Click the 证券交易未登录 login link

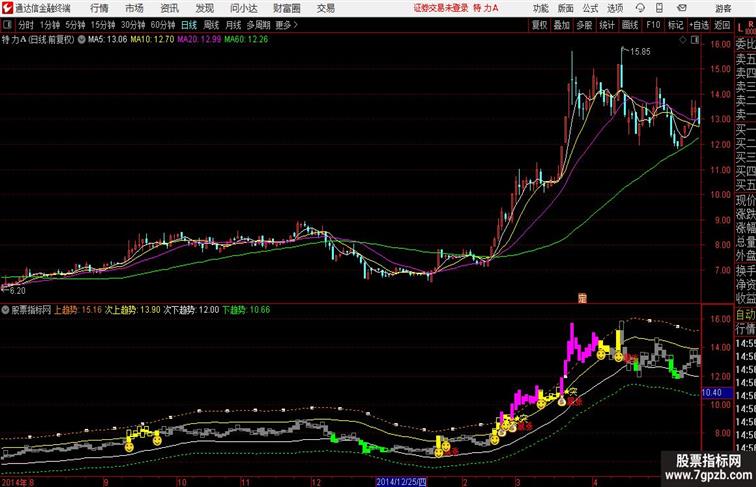441,8
